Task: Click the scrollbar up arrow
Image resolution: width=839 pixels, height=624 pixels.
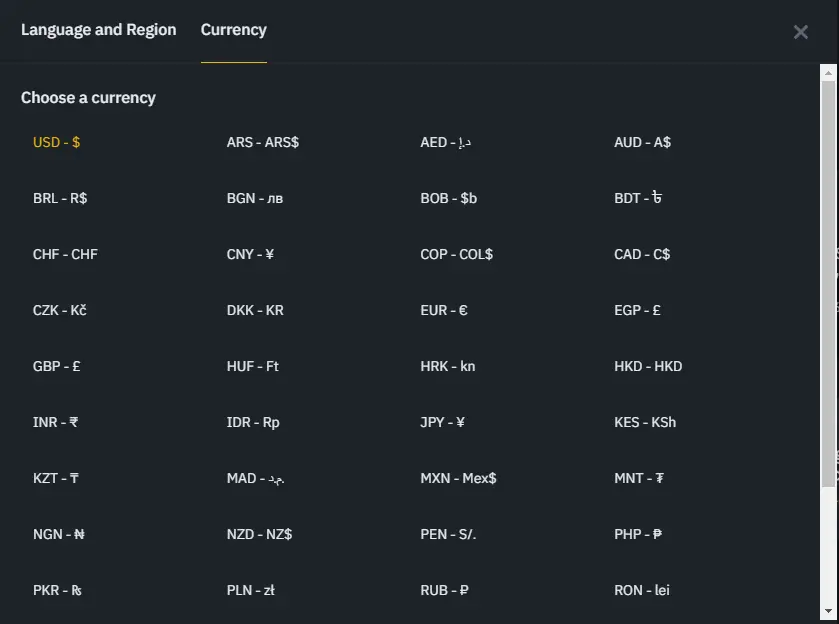Action: [828, 73]
